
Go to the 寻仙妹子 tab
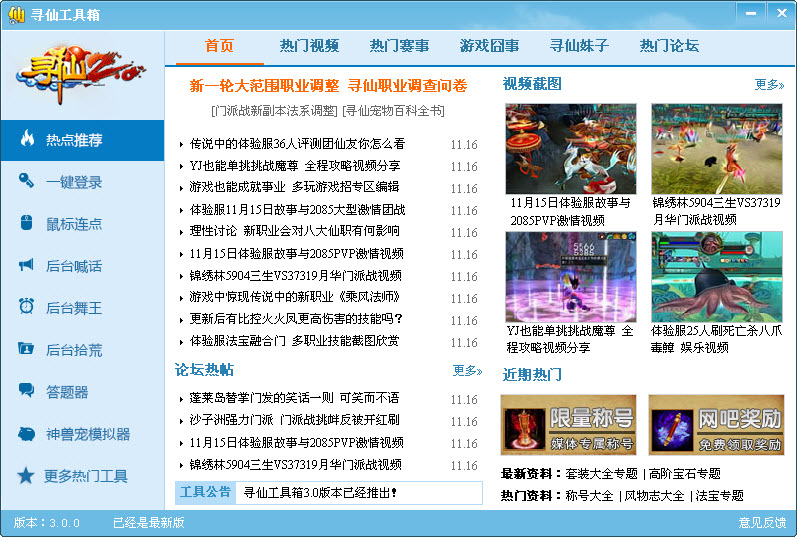pyautogui.click(x=579, y=46)
